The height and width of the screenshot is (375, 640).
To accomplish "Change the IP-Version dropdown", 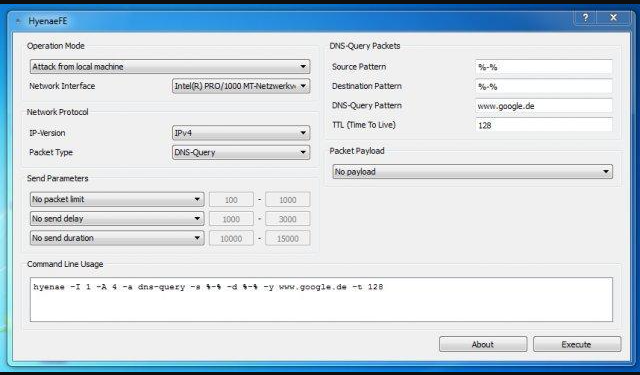I will pos(241,133).
